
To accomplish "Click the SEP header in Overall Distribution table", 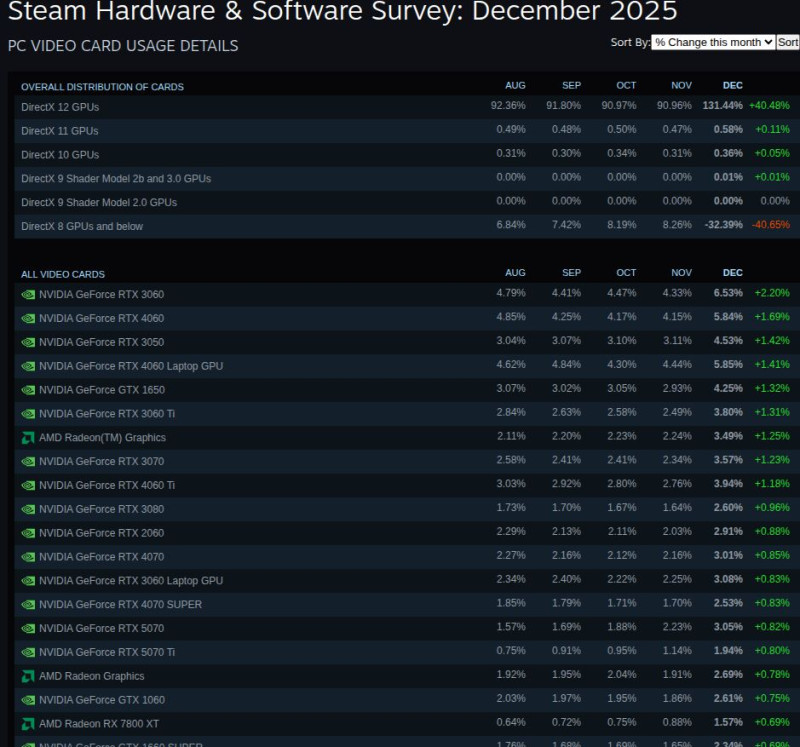I will [571, 86].
